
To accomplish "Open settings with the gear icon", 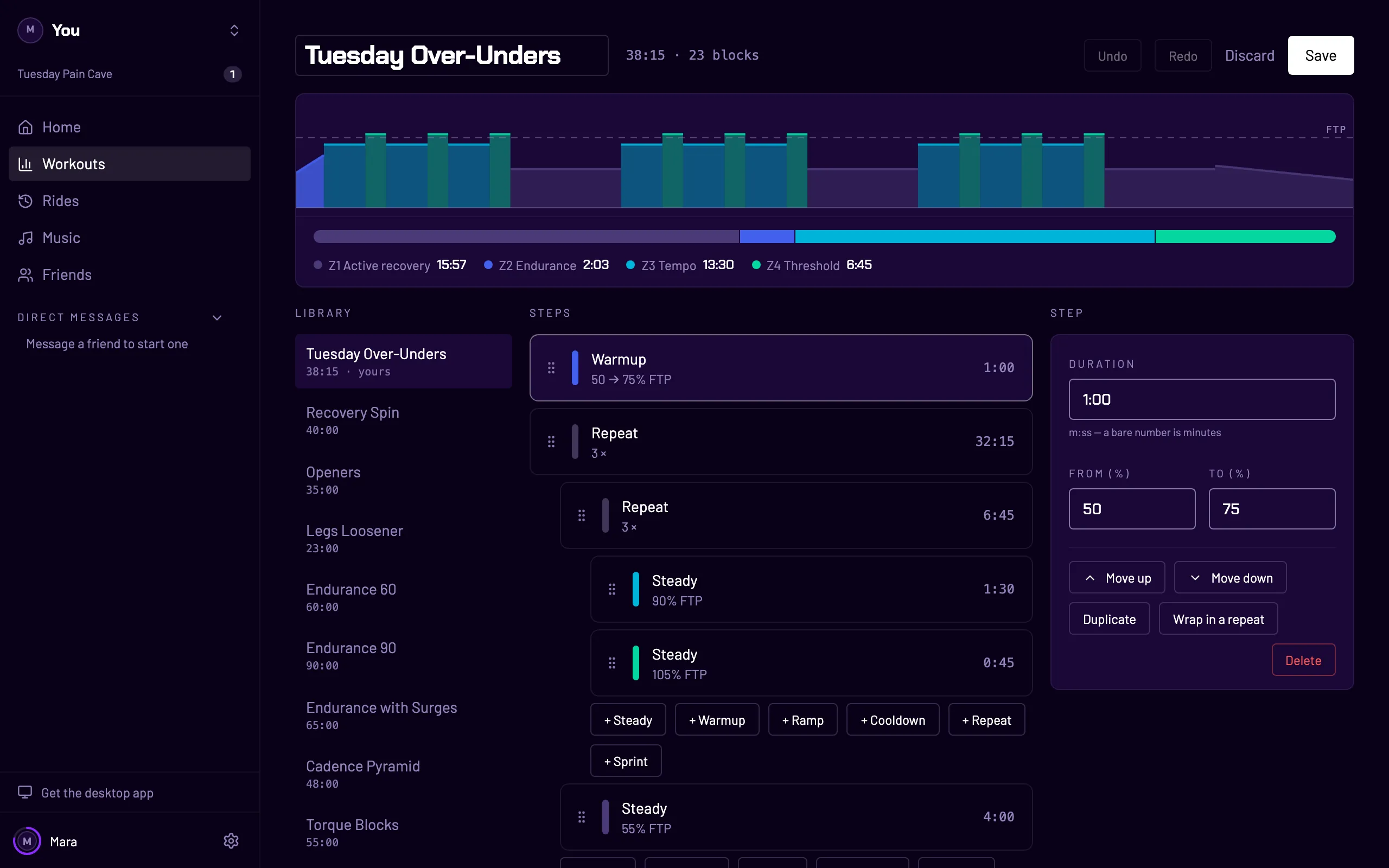I will click(x=231, y=841).
